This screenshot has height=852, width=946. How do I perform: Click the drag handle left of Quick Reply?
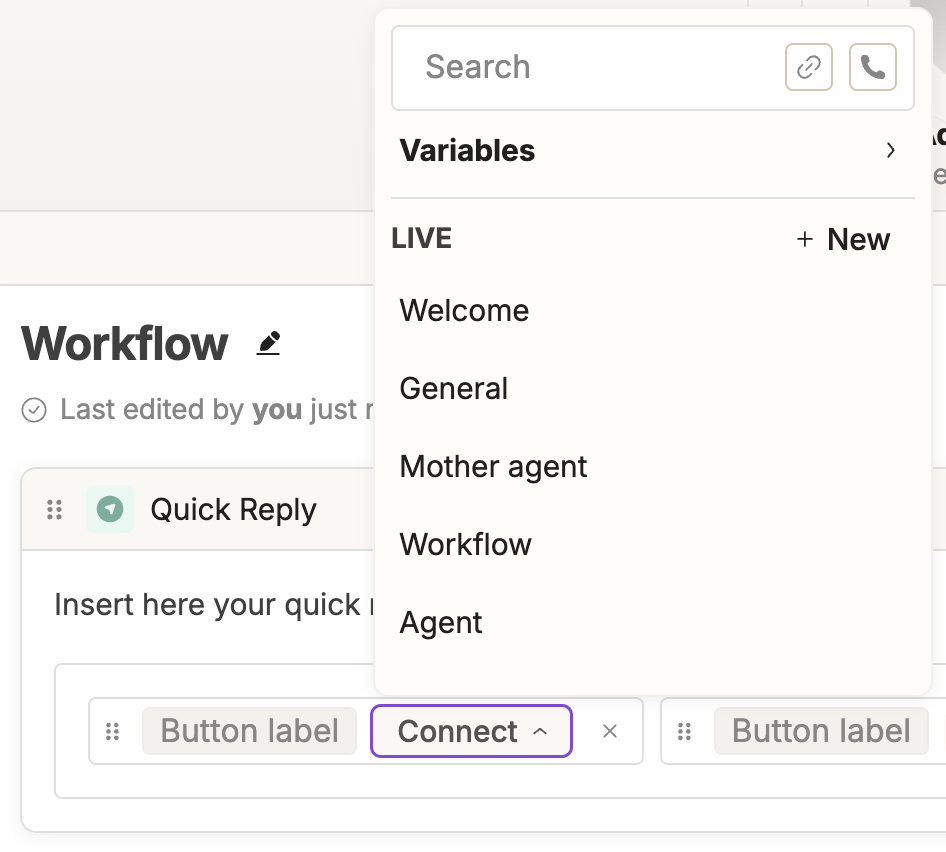click(55, 510)
